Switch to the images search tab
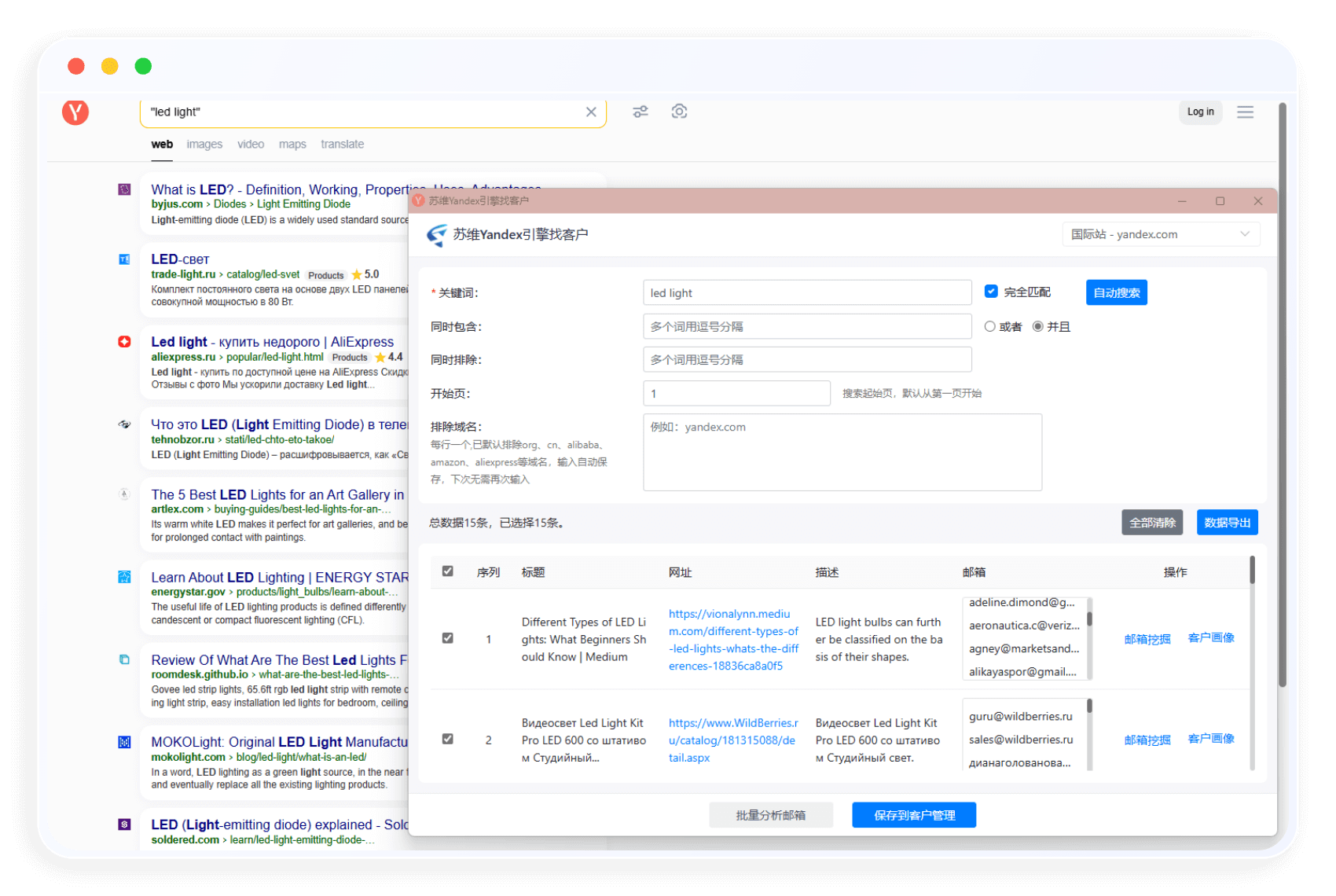 204,145
